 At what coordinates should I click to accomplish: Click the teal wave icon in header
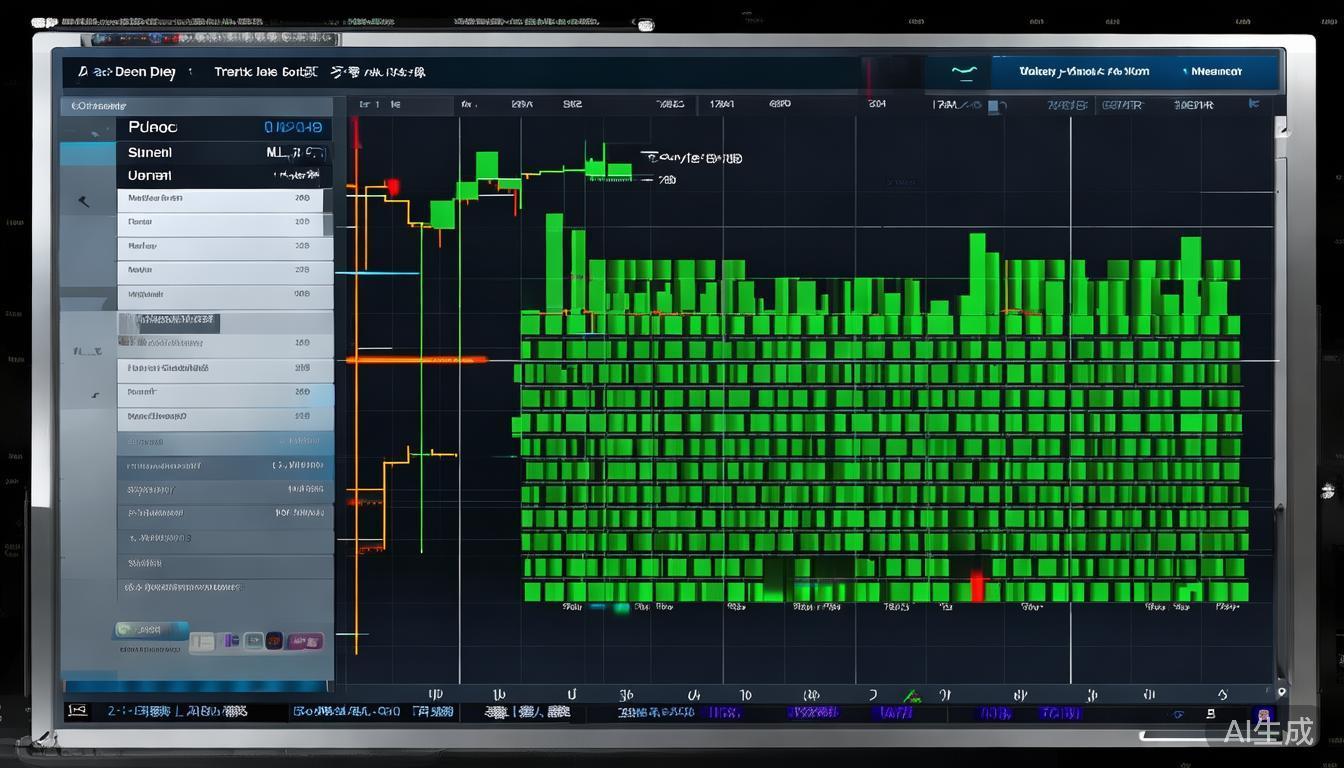[964, 72]
